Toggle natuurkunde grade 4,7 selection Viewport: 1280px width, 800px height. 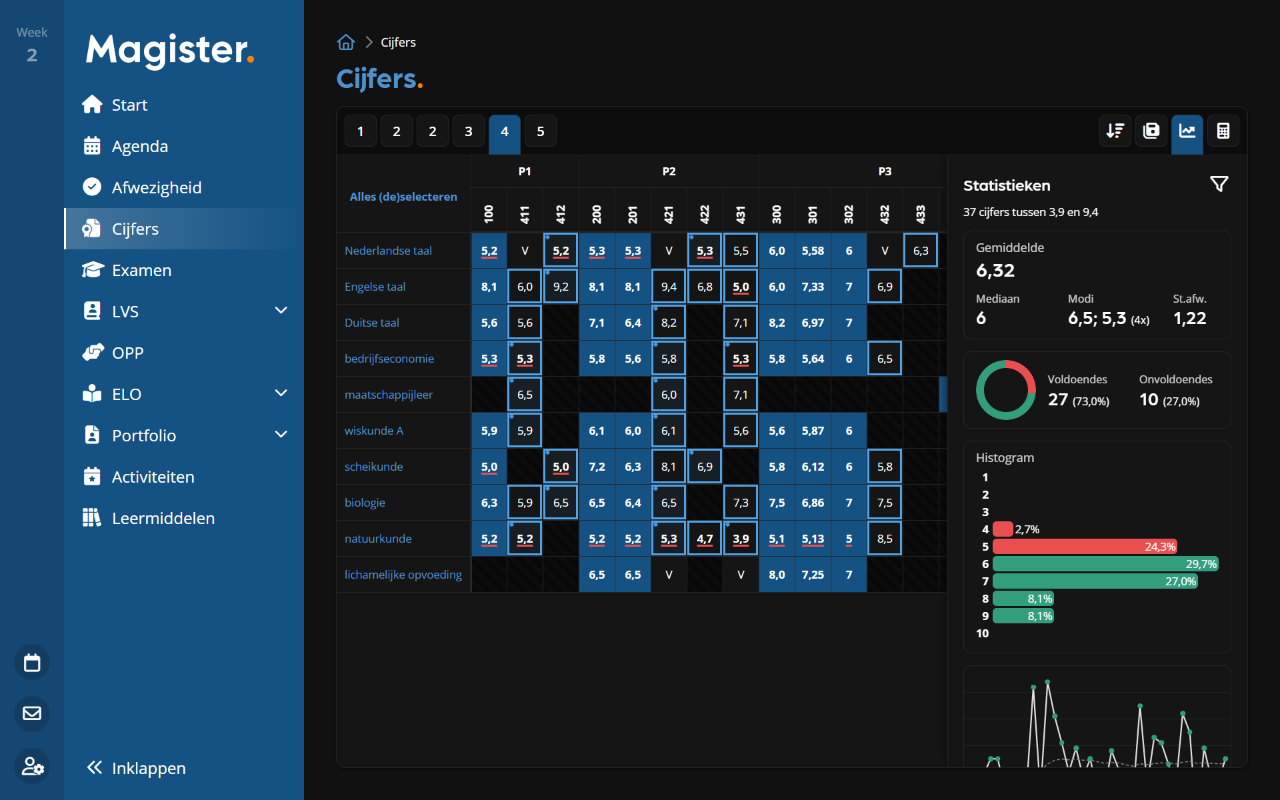(x=705, y=539)
